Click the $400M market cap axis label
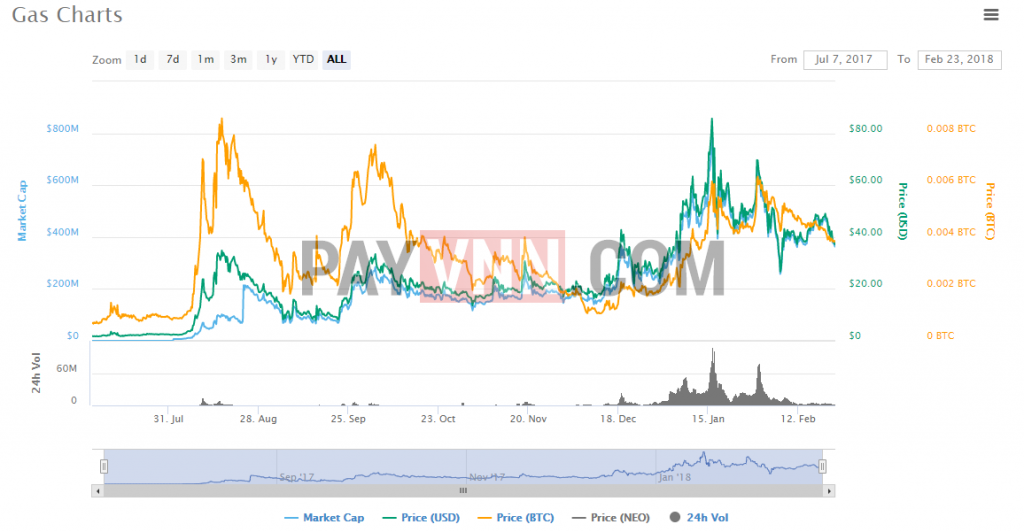This screenshot has width=1024, height=532. (x=62, y=232)
